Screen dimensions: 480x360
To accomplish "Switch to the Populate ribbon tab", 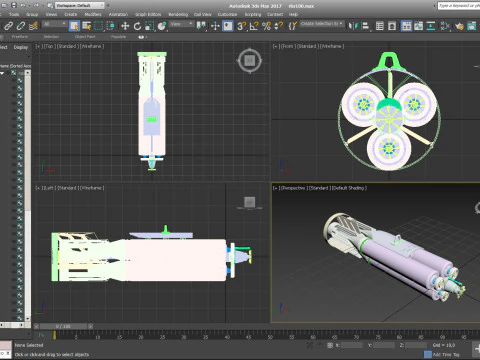I will coord(118,37).
